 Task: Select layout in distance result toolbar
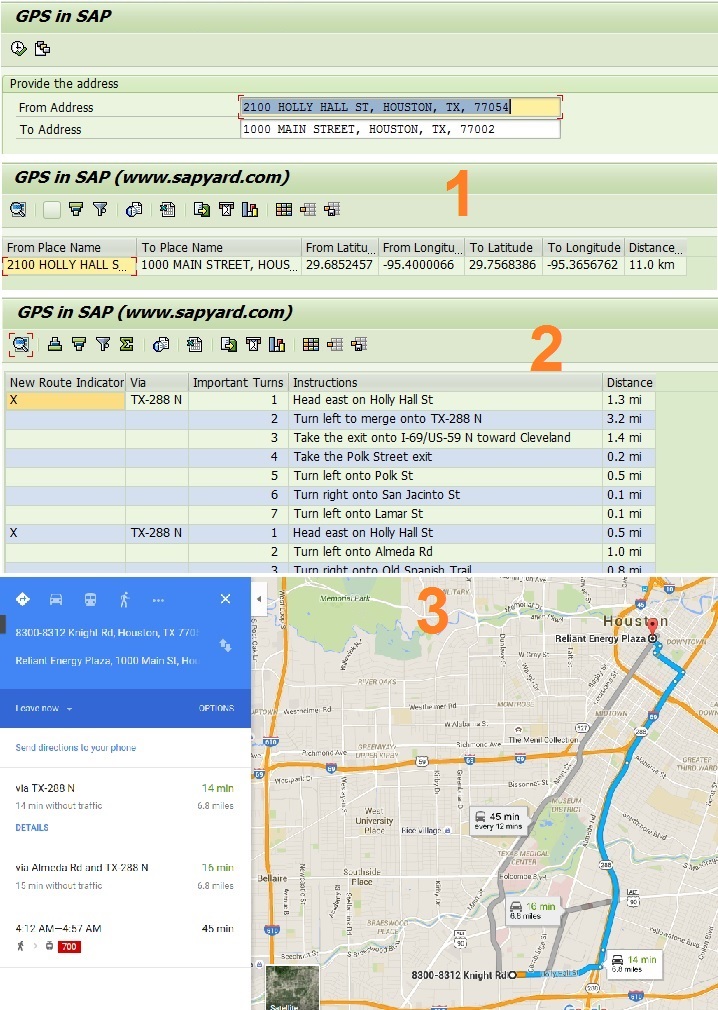tap(308, 209)
